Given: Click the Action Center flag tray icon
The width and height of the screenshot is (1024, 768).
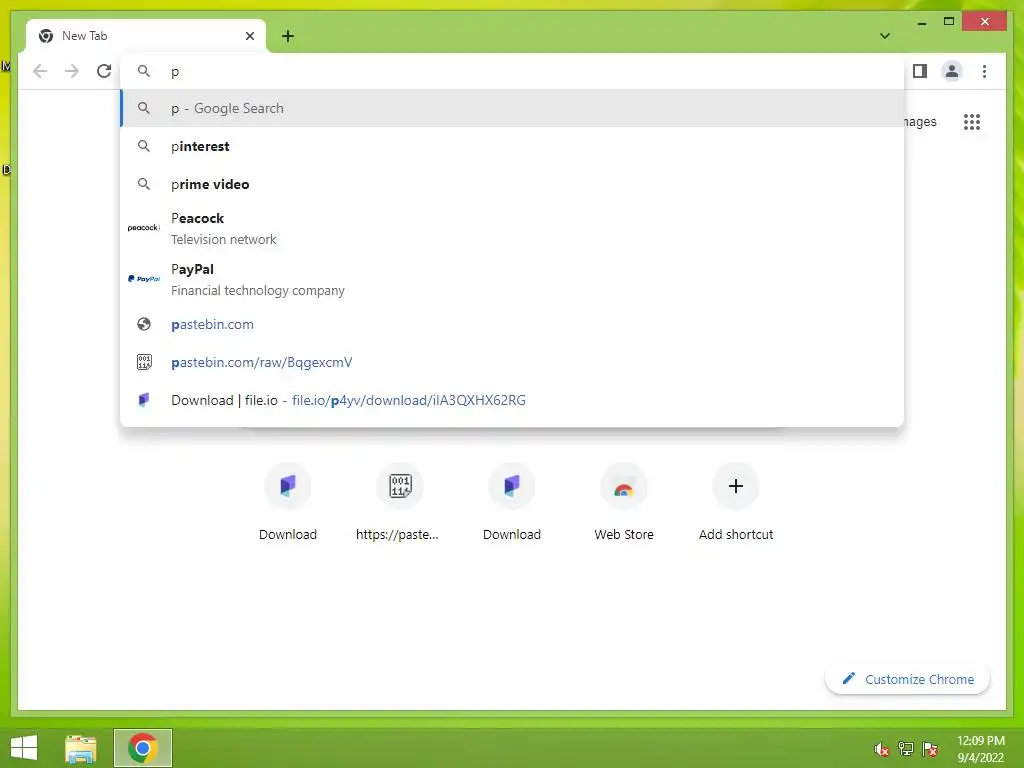Looking at the screenshot, I should coord(930,749).
